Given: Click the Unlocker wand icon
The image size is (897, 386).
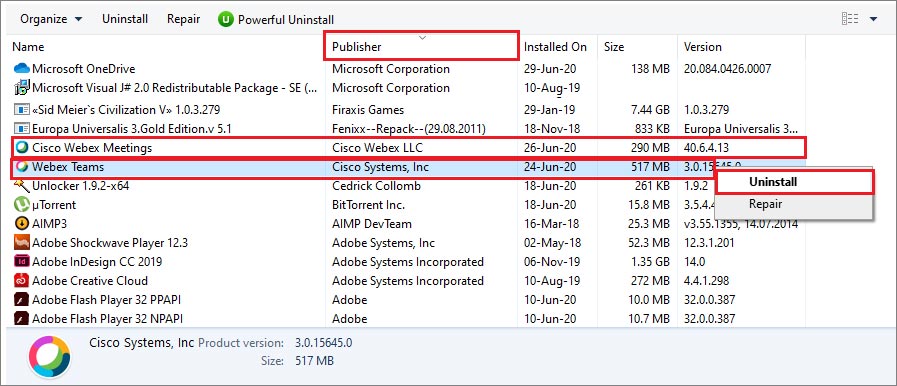Looking at the screenshot, I should pyautogui.click(x=22, y=185).
